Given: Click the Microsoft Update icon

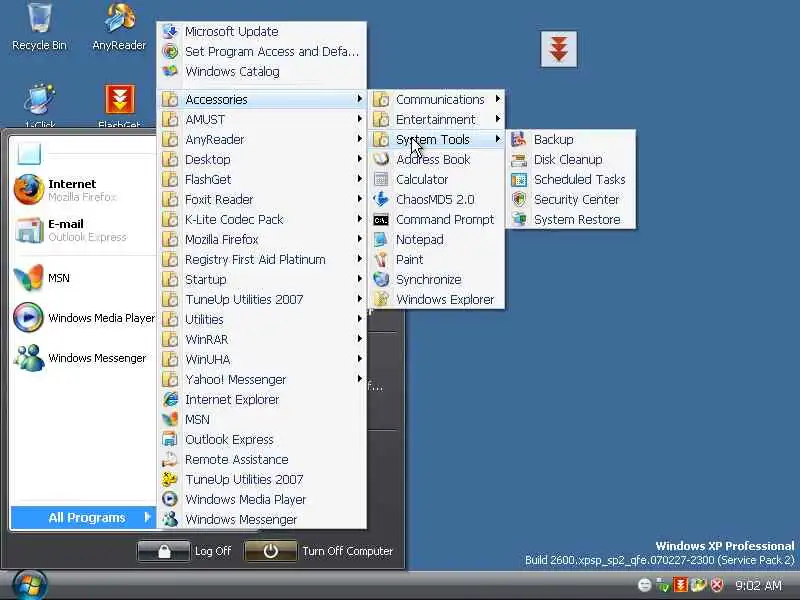Looking at the screenshot, I should (170, 32).
